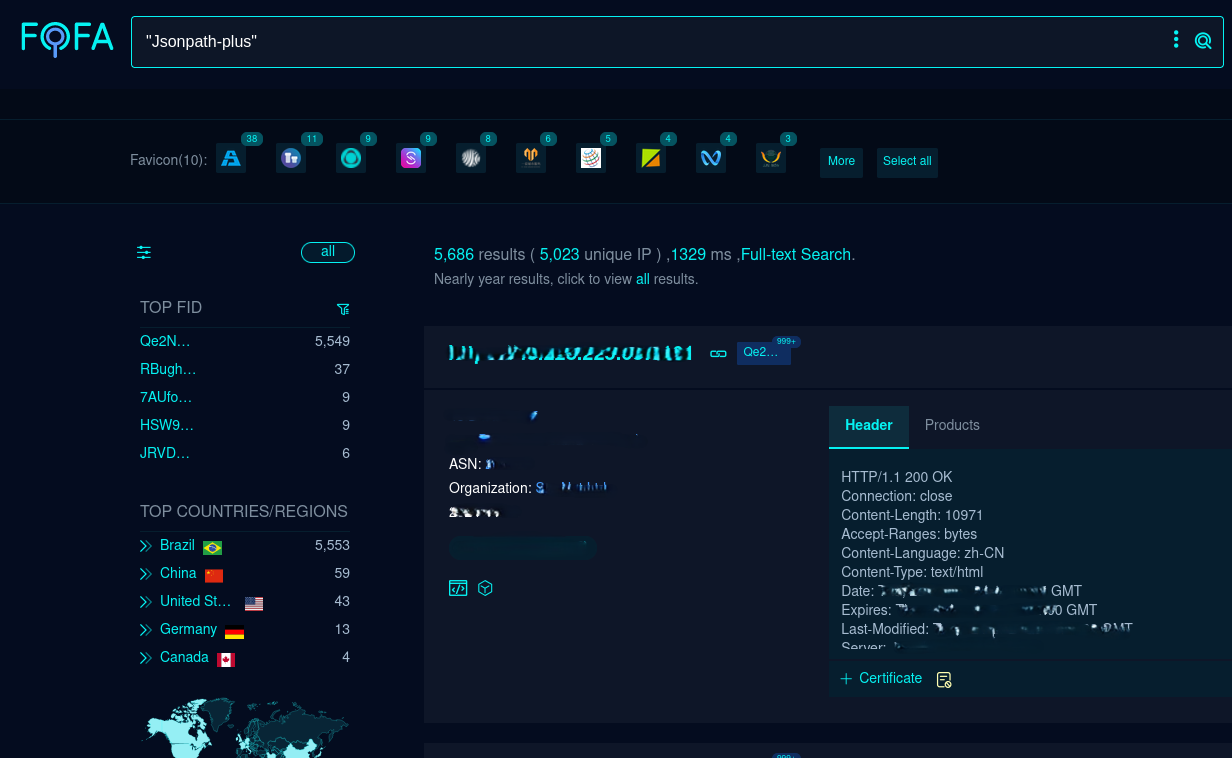
Task: Open the search options three-dot menu
Action: 1176,40
